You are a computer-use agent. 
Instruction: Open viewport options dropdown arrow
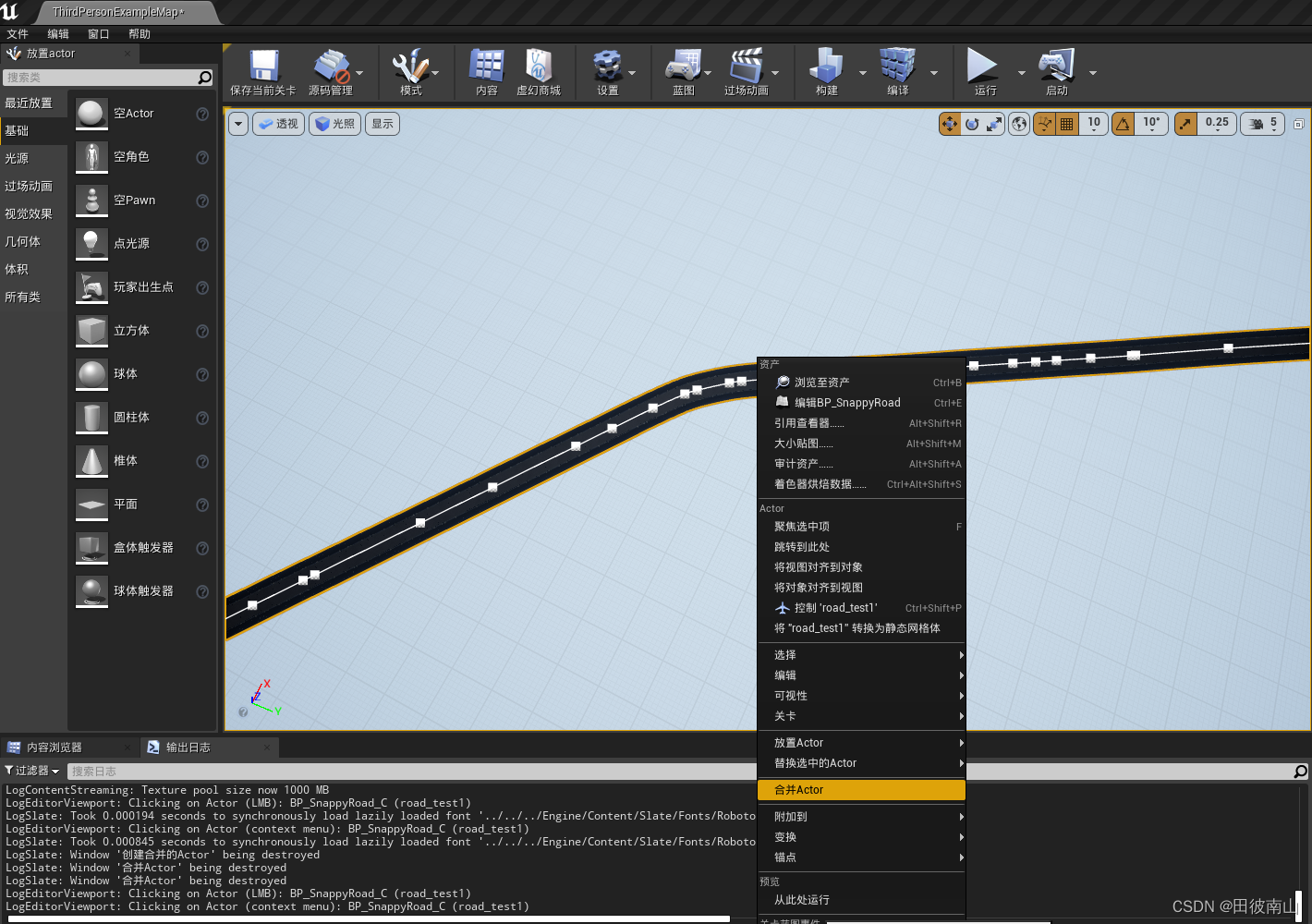[x=238, y=124]
